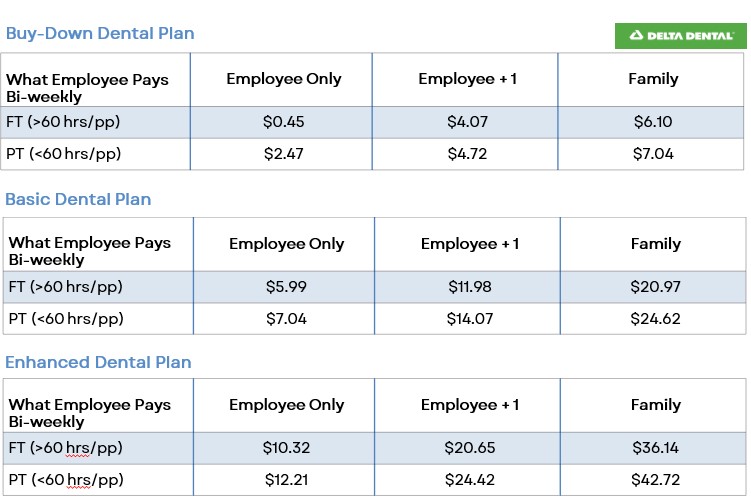This screenshot has height=501, width=751.
Task: Click the Enhanced Dental Plan heading
Action: click(98, 362)
